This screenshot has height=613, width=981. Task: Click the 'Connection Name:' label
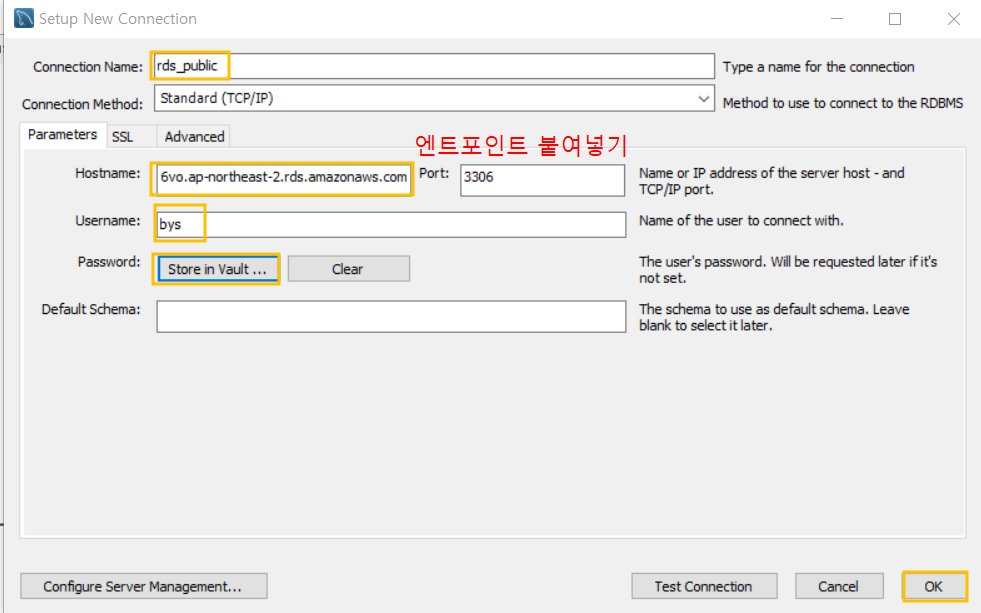tap(88, 67)
